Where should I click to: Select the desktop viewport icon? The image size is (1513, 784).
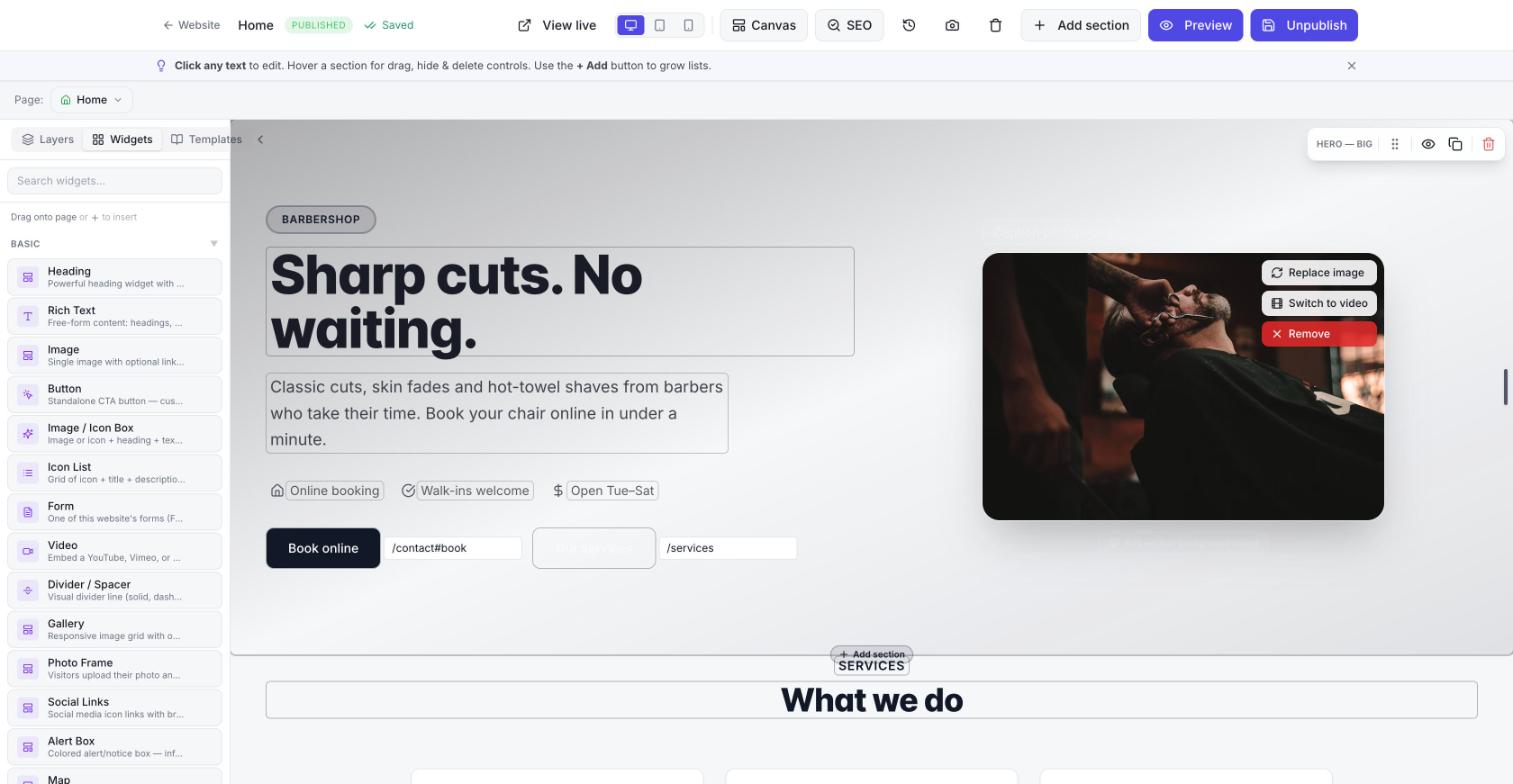click(x=631, y=25)
